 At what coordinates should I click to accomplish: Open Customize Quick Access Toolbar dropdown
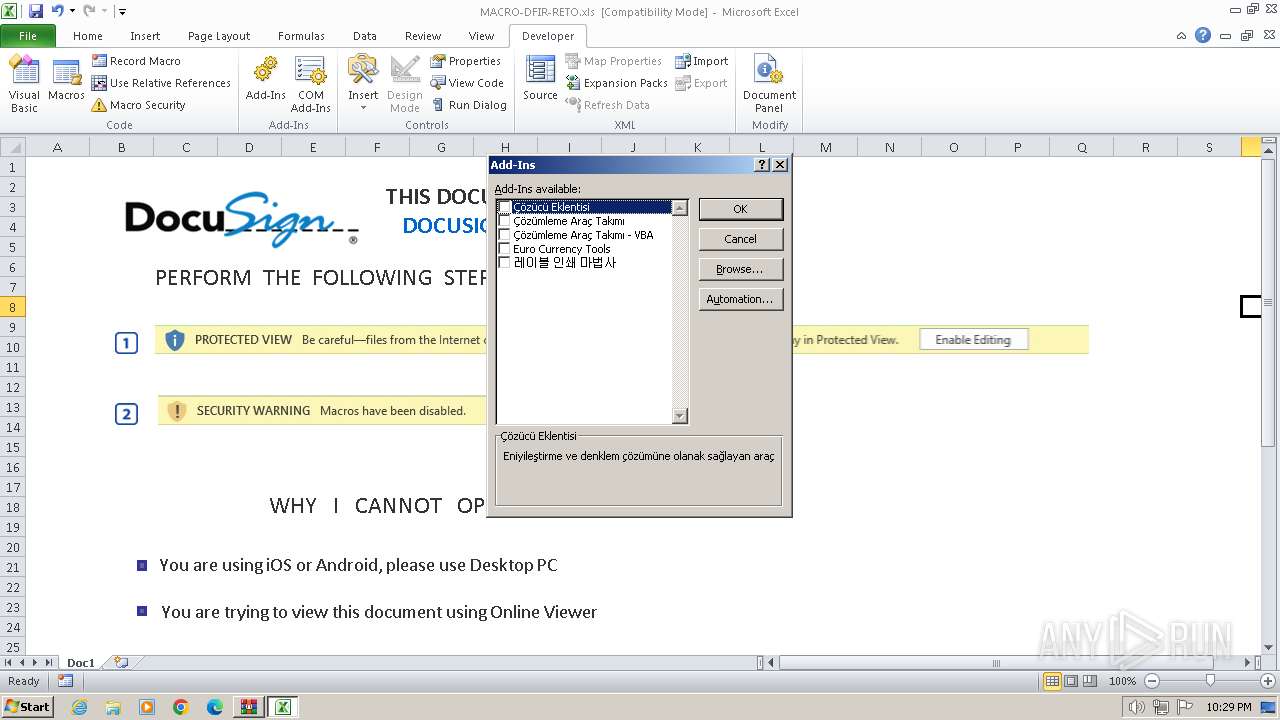click(x=122, y=12)
